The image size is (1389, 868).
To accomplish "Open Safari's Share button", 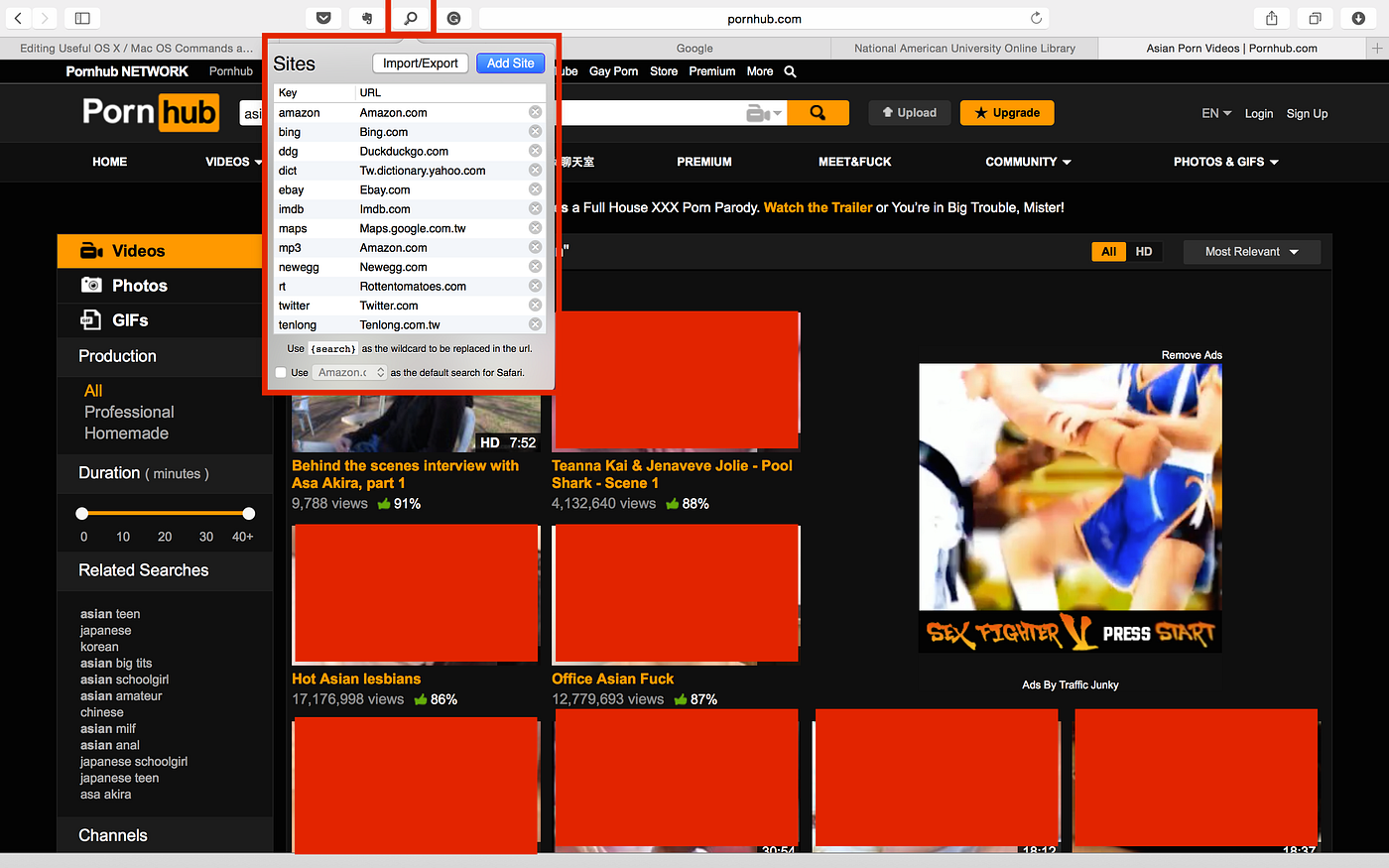I will click(1271, 18).
